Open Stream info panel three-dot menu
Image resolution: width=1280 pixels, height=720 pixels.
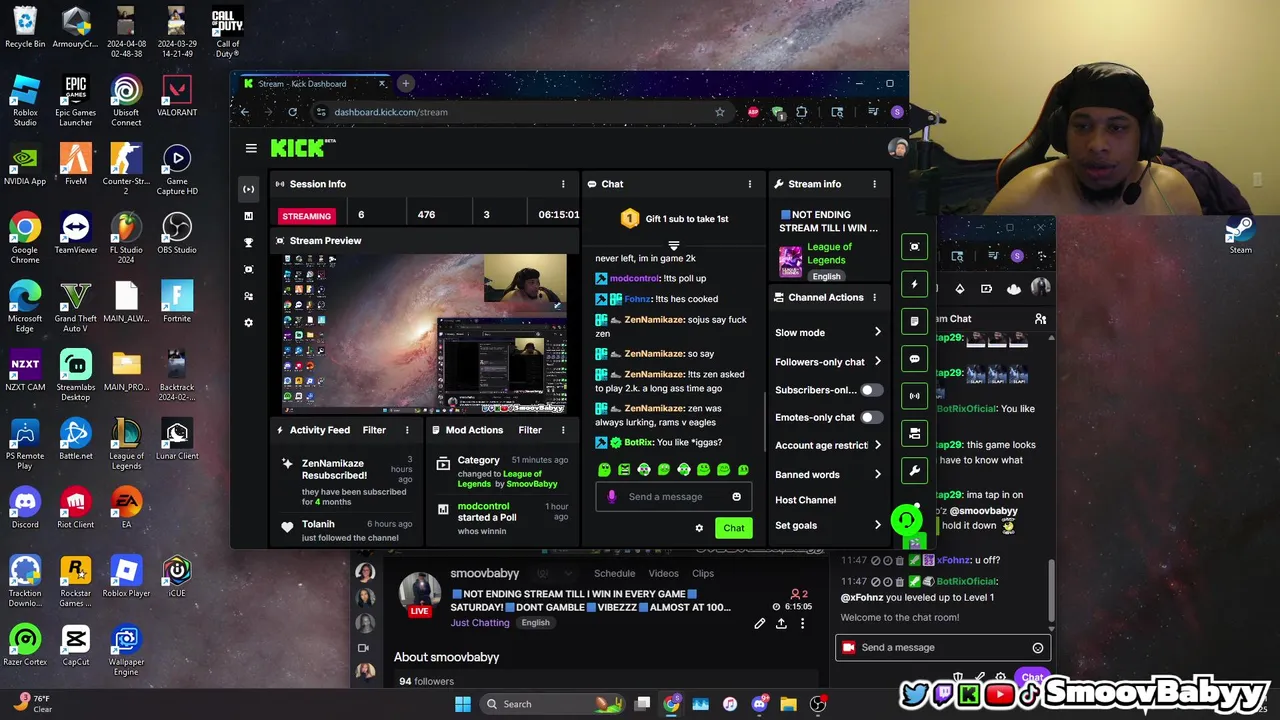pos(874,184)
